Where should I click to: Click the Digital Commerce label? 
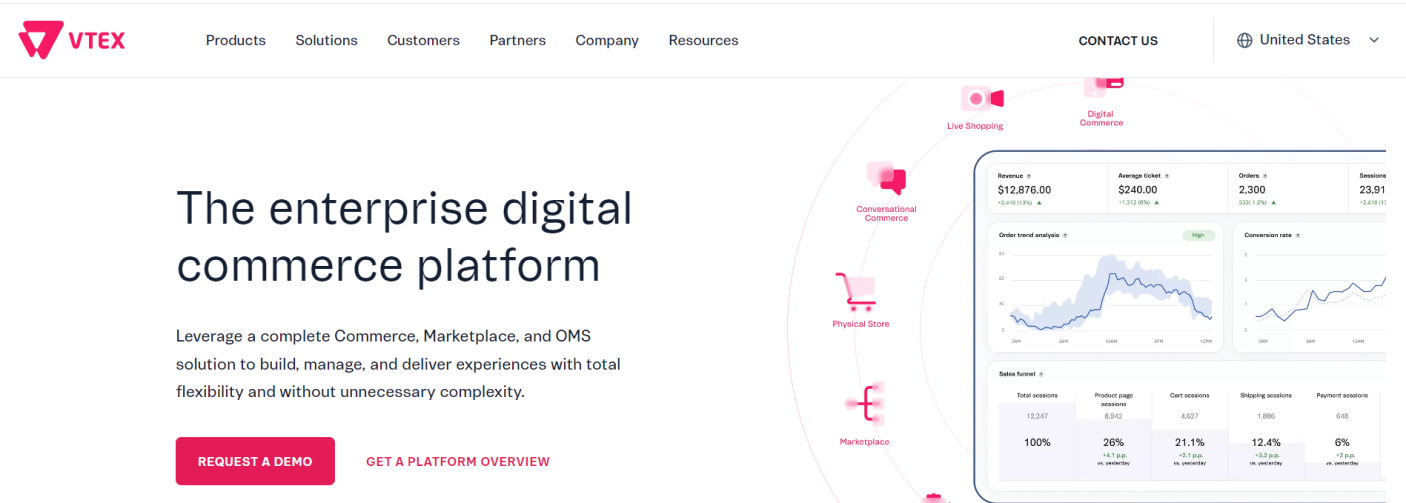coord(1101,118)
